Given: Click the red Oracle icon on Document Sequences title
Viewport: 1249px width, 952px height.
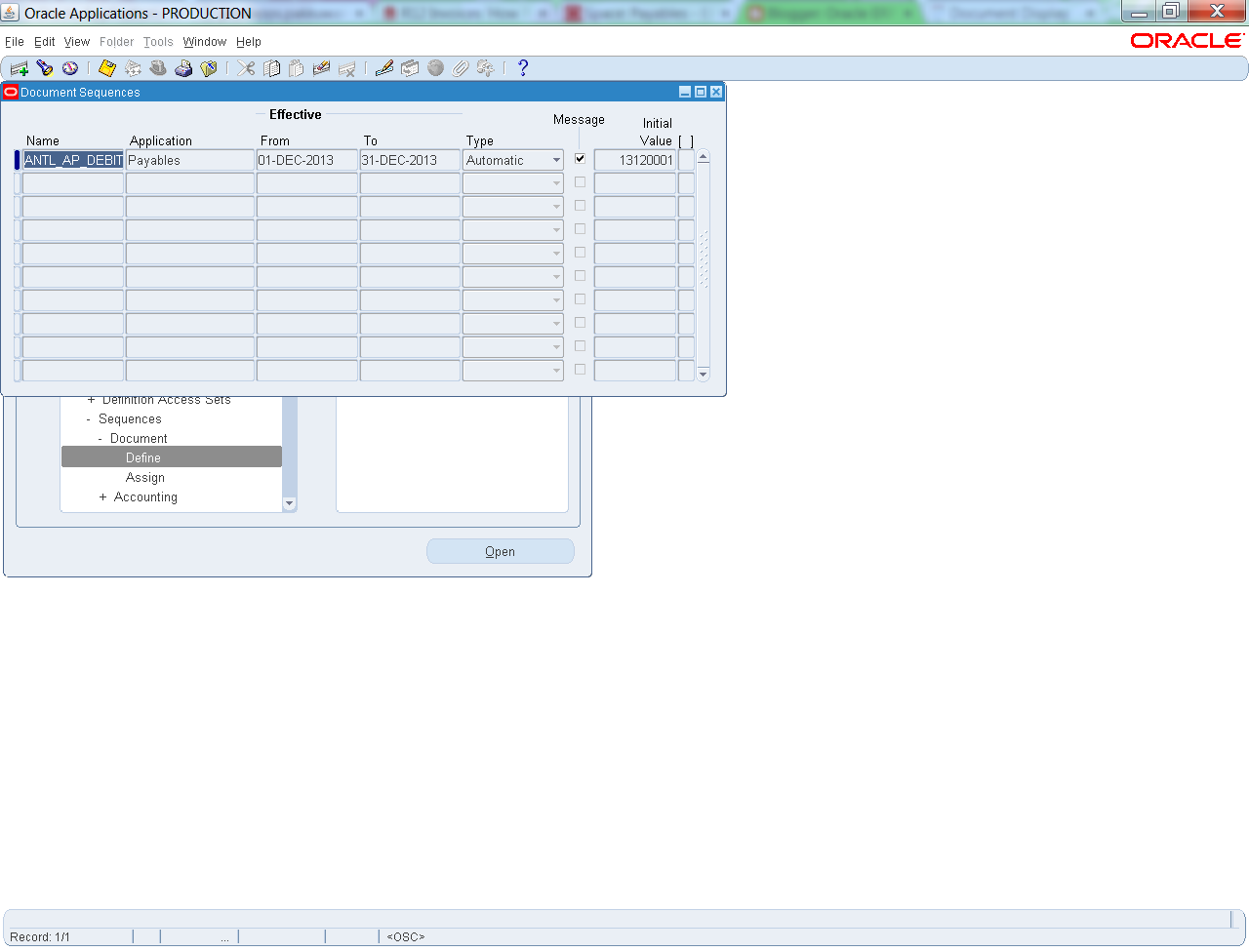Looking at the screenshot, I should click(x=11, y=92).
